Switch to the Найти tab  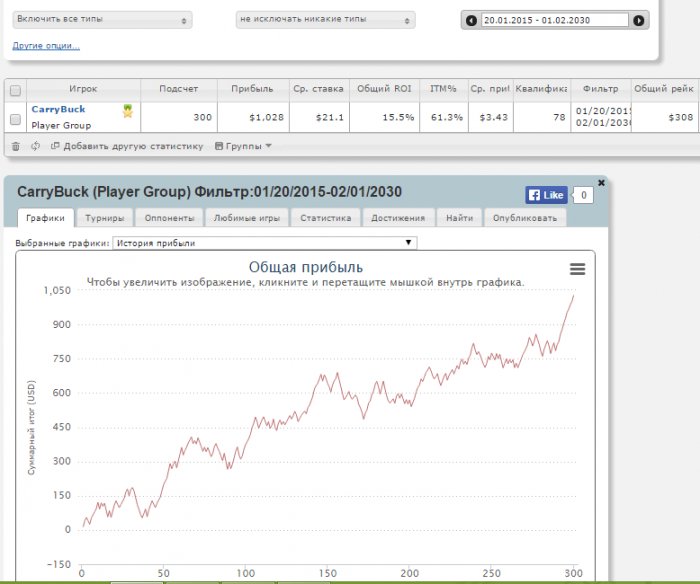[x=459, y=218]
